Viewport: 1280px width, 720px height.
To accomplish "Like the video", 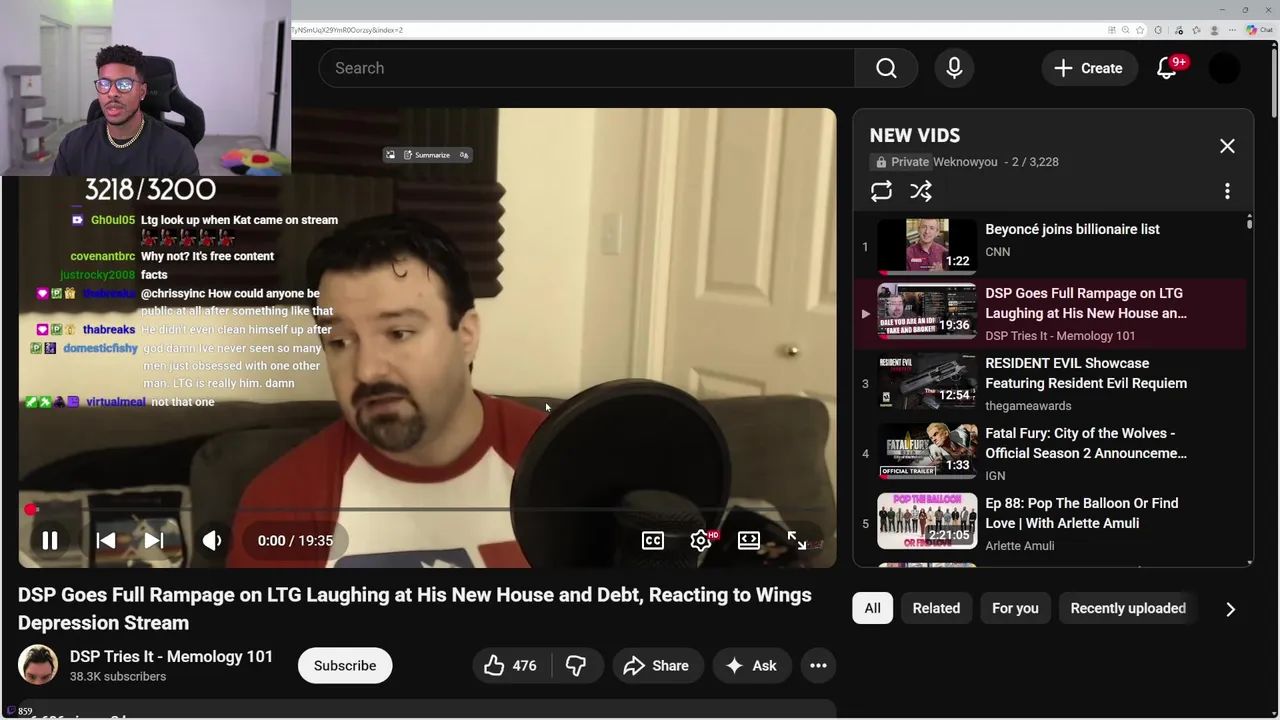I will (x=511, y=666).
